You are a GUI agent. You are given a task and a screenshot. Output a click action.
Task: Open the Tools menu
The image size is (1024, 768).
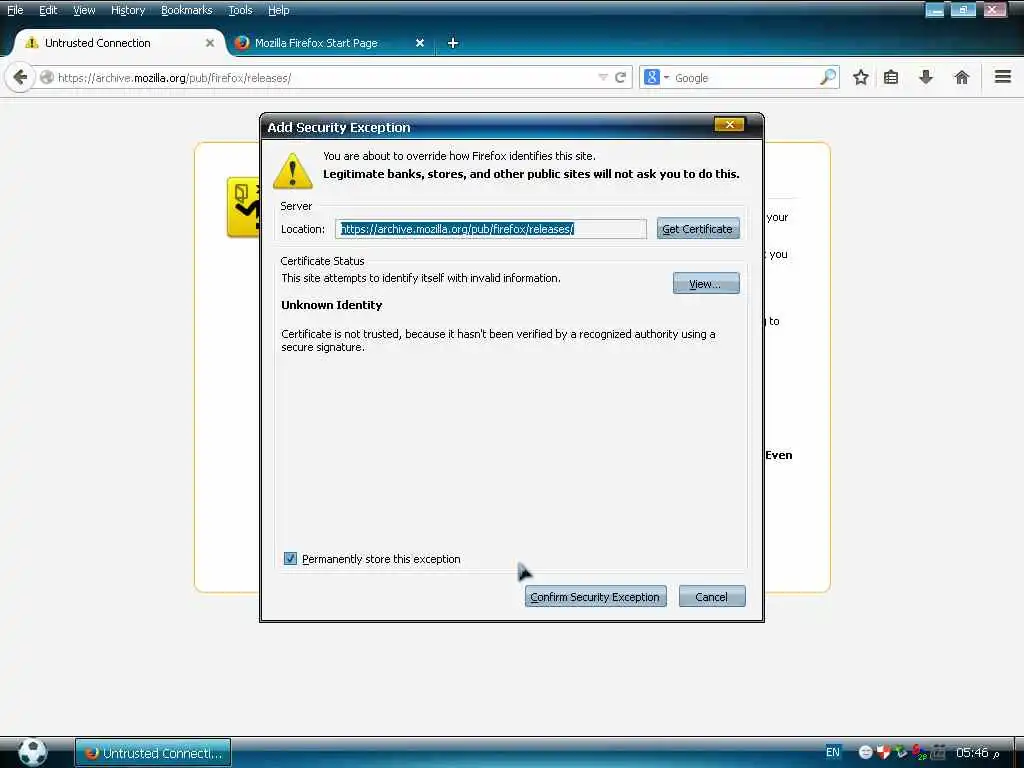coord(240,10)
